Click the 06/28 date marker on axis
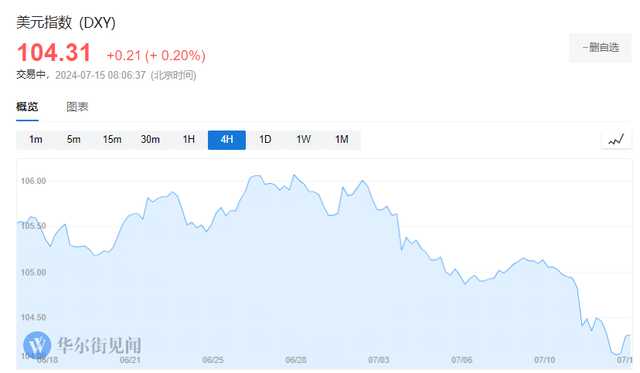The width and height of the screenshot is (640, 373). click(x=296, y=360)
